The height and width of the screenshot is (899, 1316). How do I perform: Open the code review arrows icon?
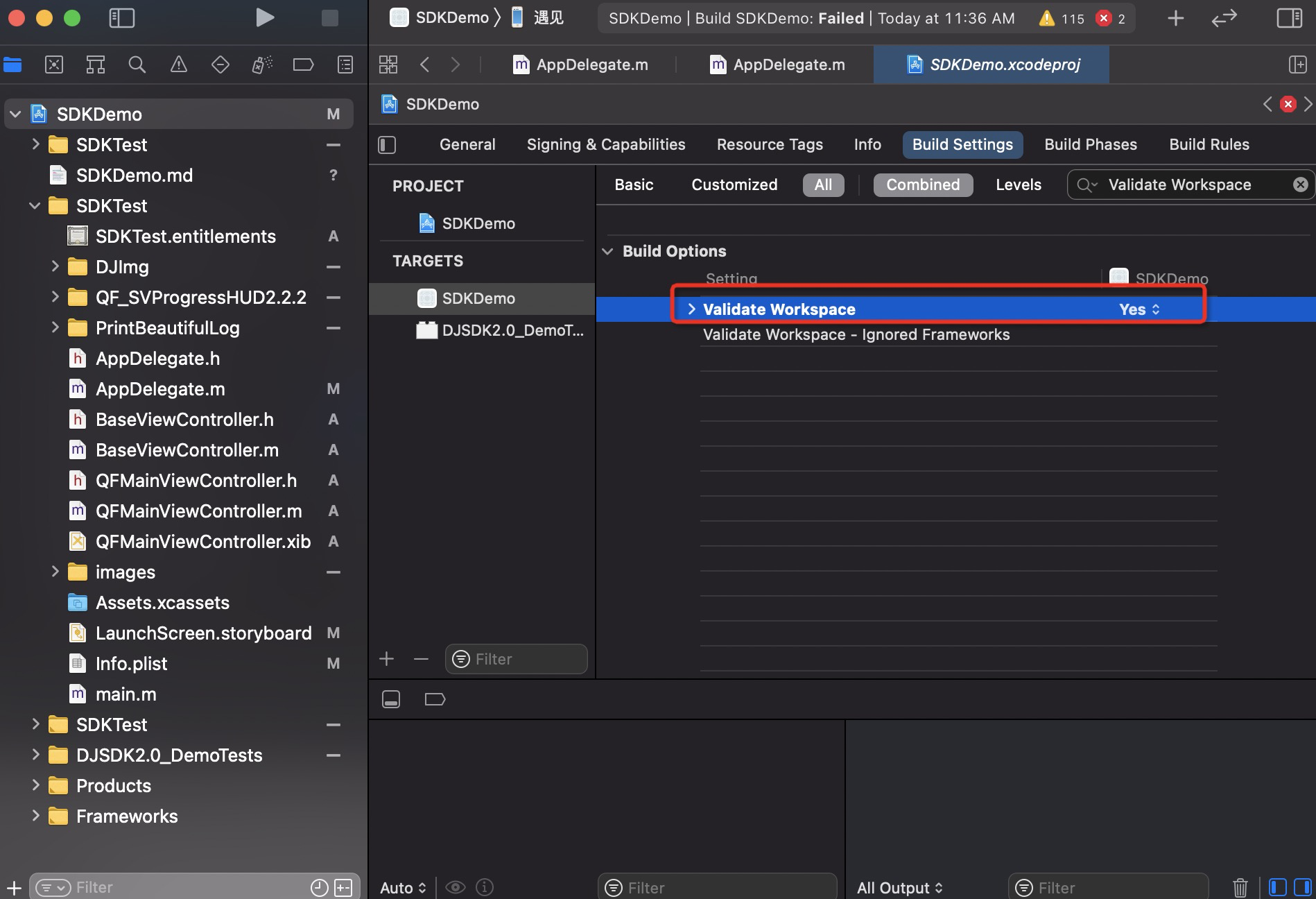[x=1224, y=18]
